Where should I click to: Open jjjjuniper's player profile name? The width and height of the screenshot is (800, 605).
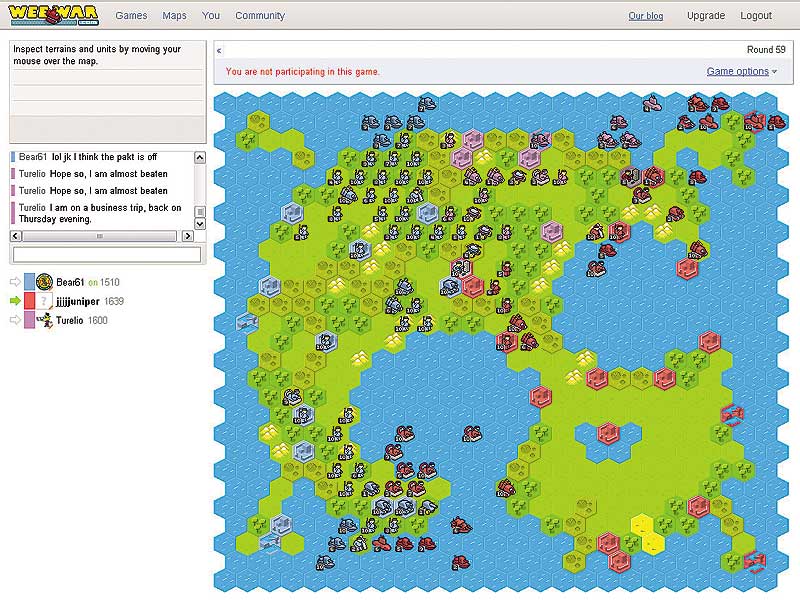[78, 301]
